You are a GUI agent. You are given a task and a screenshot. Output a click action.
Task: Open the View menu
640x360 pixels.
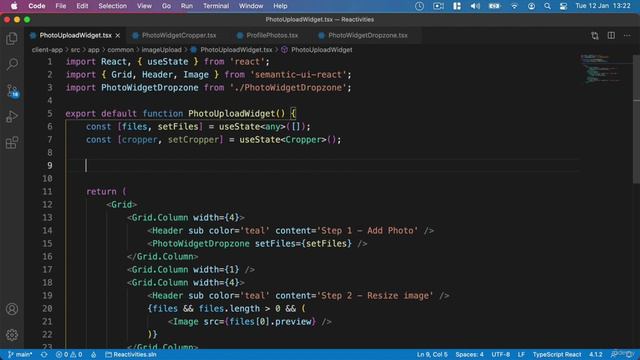click(144, 6)
